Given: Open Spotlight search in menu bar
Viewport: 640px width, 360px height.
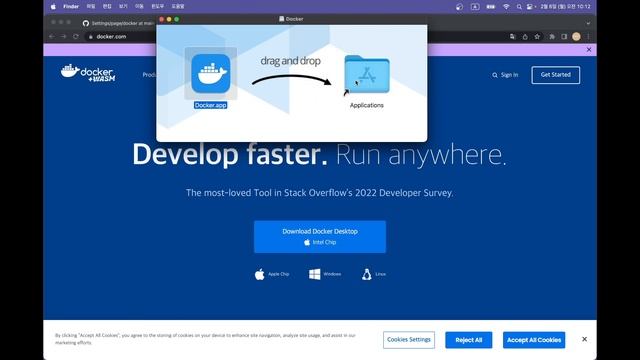Looking at the screenshot, I should click(x=519, y=7).
